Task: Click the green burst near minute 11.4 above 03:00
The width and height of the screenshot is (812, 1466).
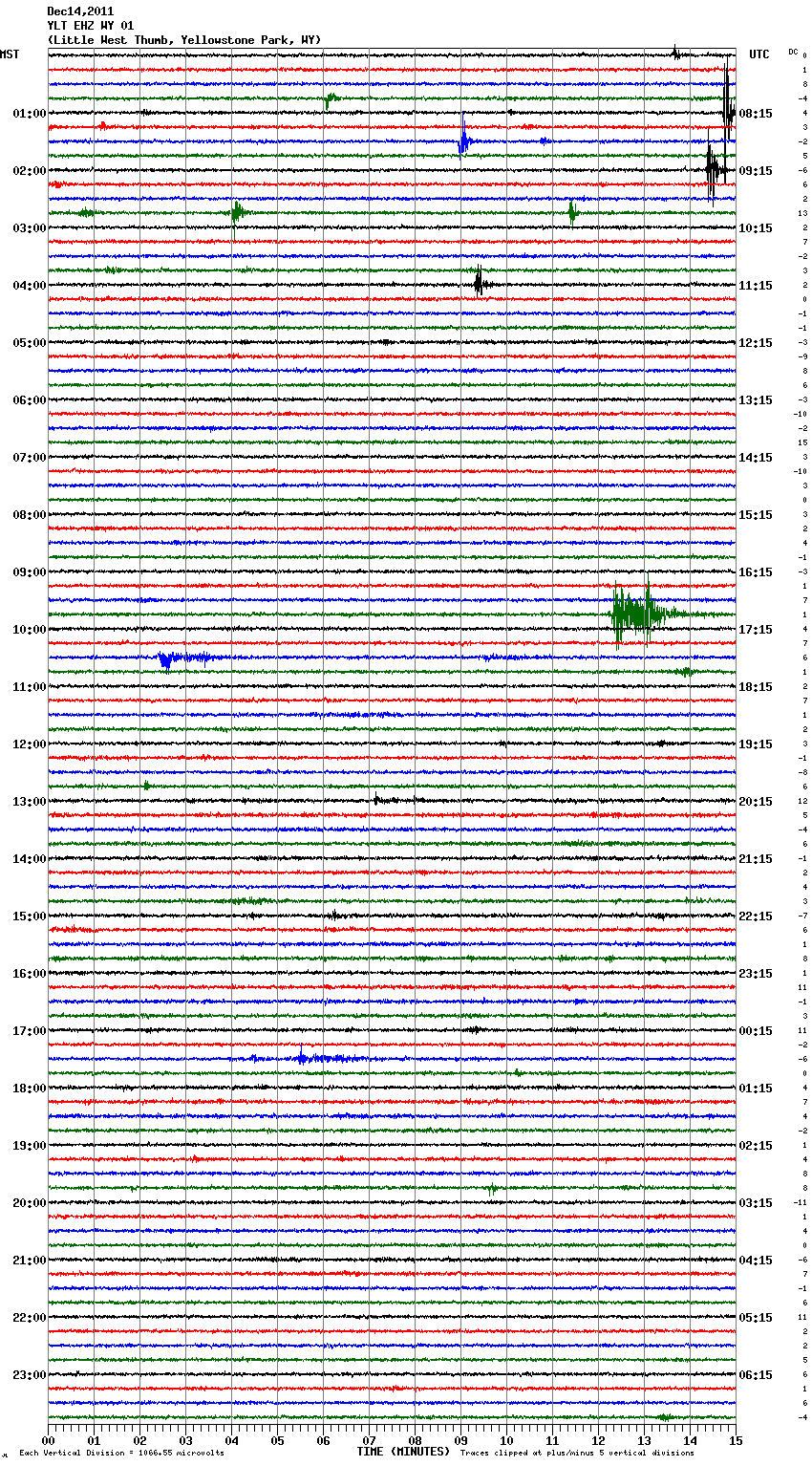Action: point(572,212)
